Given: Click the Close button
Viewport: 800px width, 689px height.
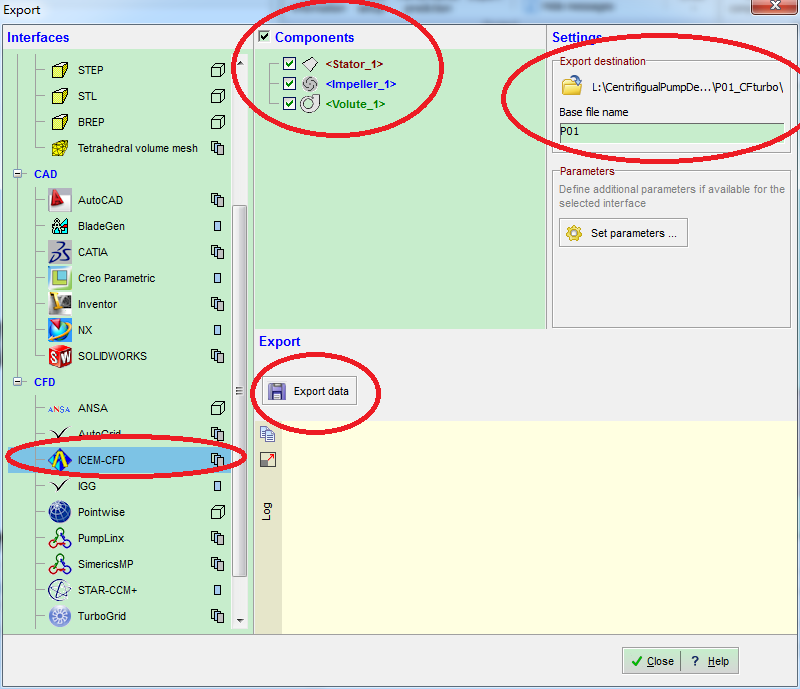Looking at the screenshot, I should (652, 661).
